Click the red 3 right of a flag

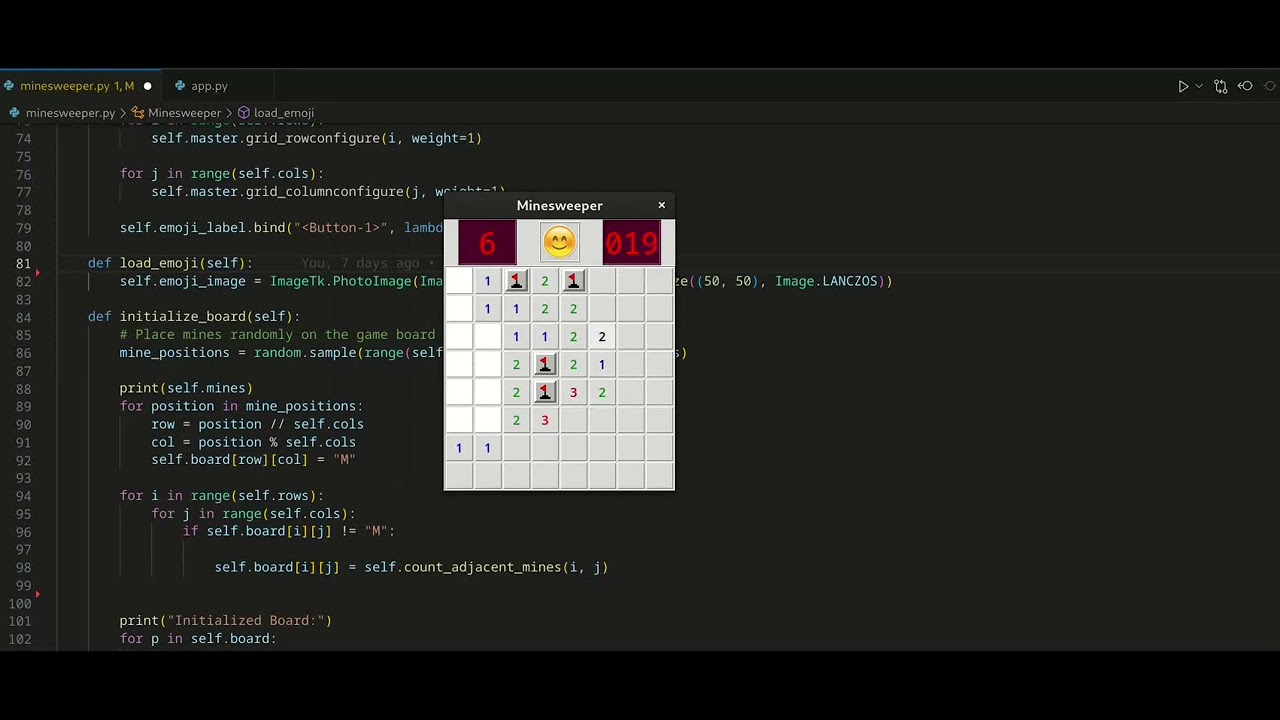coord(573,392)
